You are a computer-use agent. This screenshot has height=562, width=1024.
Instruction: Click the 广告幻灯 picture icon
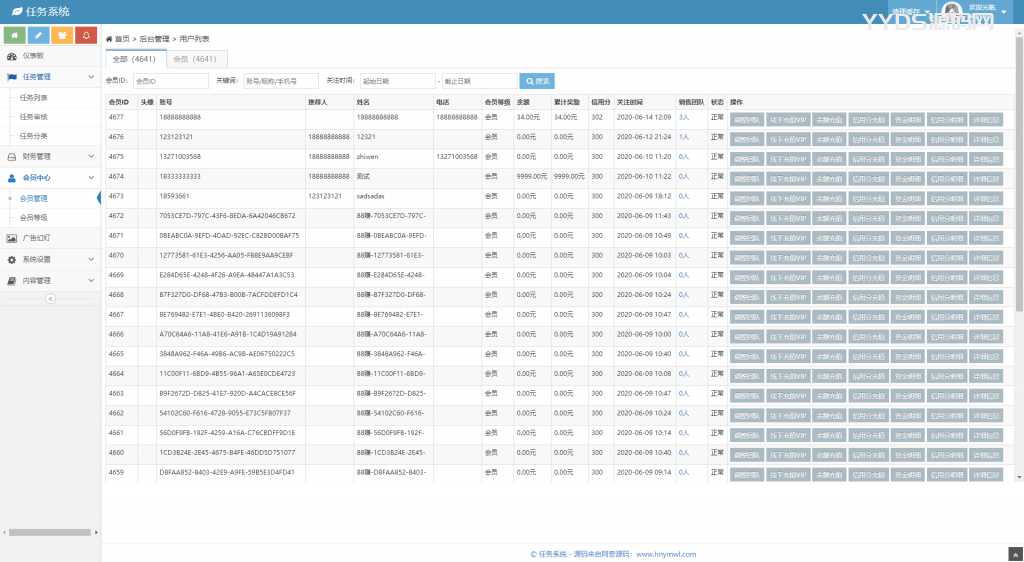(x=12, y=238)
